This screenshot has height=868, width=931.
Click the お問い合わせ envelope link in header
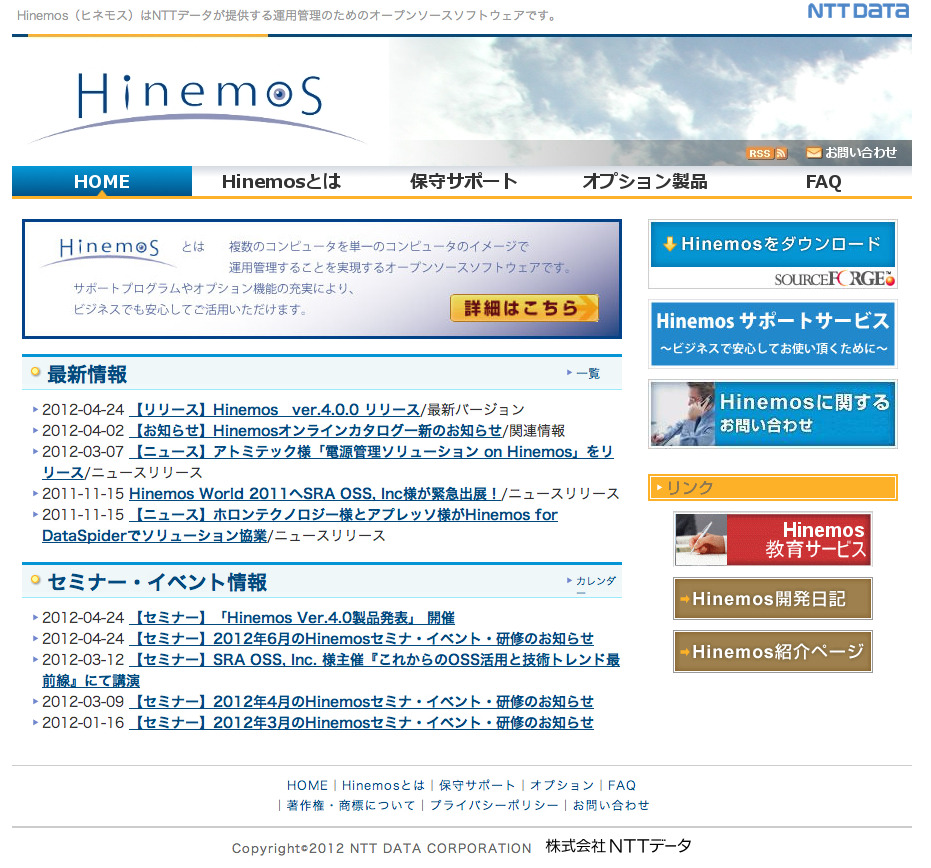click(x=851, y=153)
